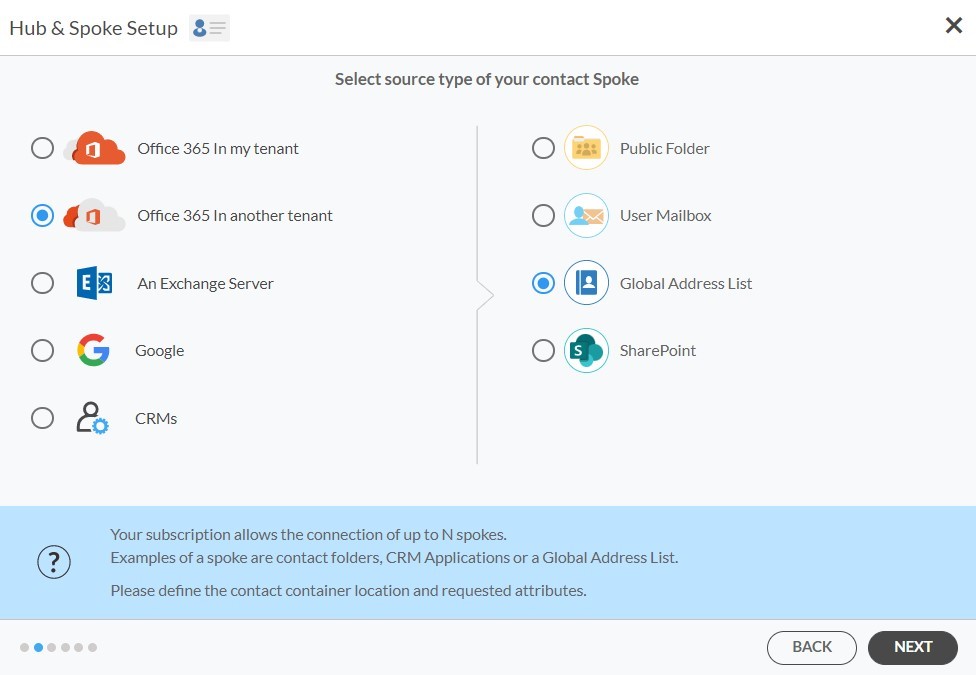Click the 'An Exchange Server' label

point(205,284)
